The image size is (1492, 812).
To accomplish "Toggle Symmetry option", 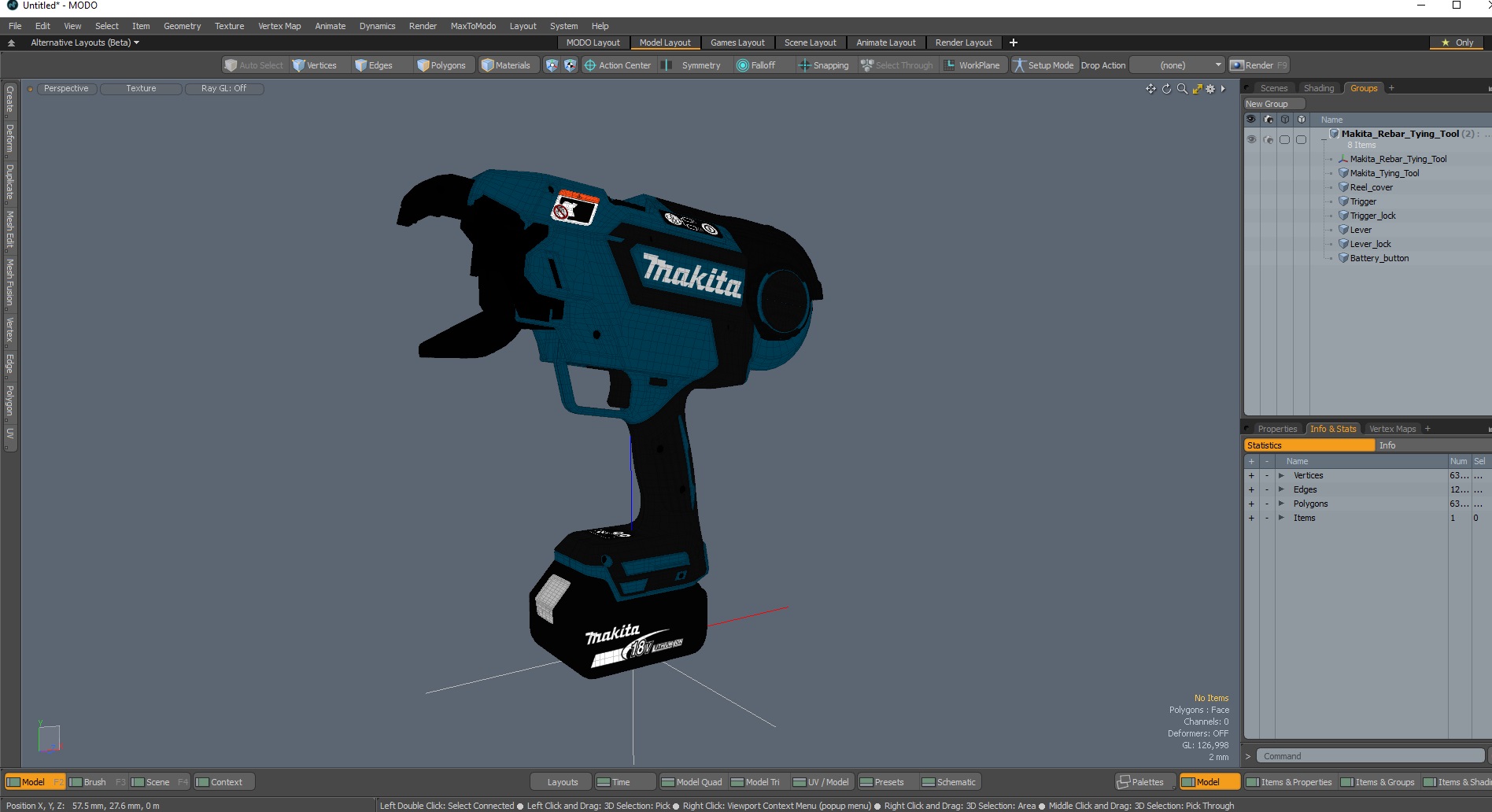I will (692, 65).
